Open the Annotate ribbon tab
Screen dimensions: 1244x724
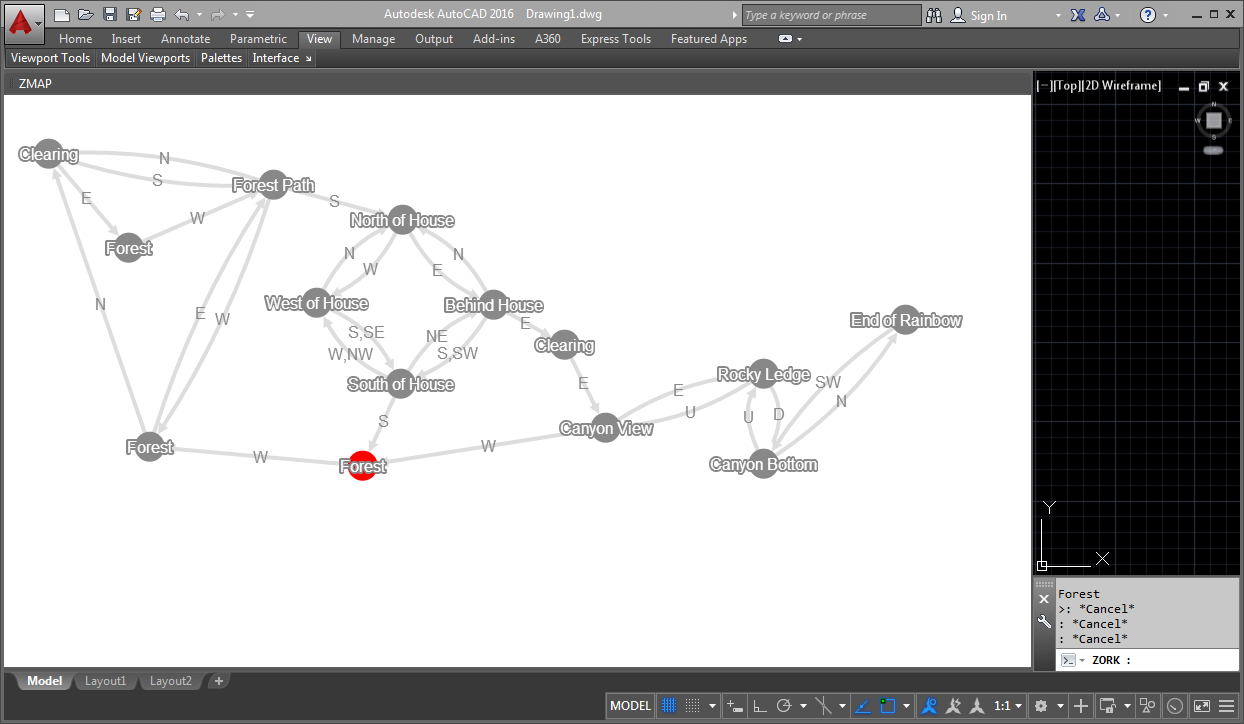click(x=185, y=39)
